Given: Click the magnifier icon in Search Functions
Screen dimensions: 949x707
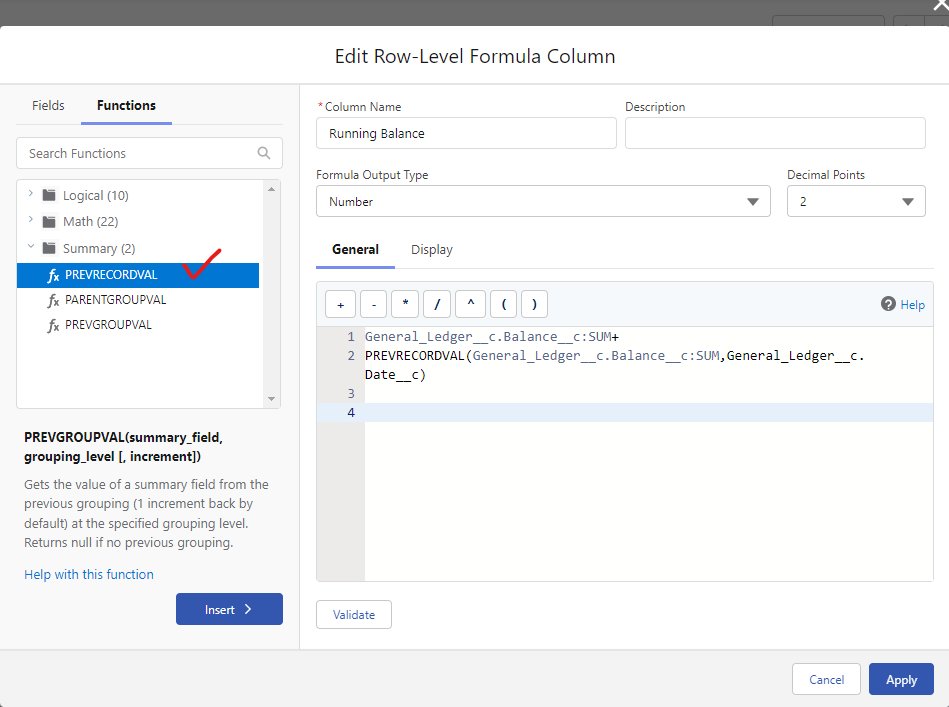Looking at the screenshot, I should coord(263,153).
